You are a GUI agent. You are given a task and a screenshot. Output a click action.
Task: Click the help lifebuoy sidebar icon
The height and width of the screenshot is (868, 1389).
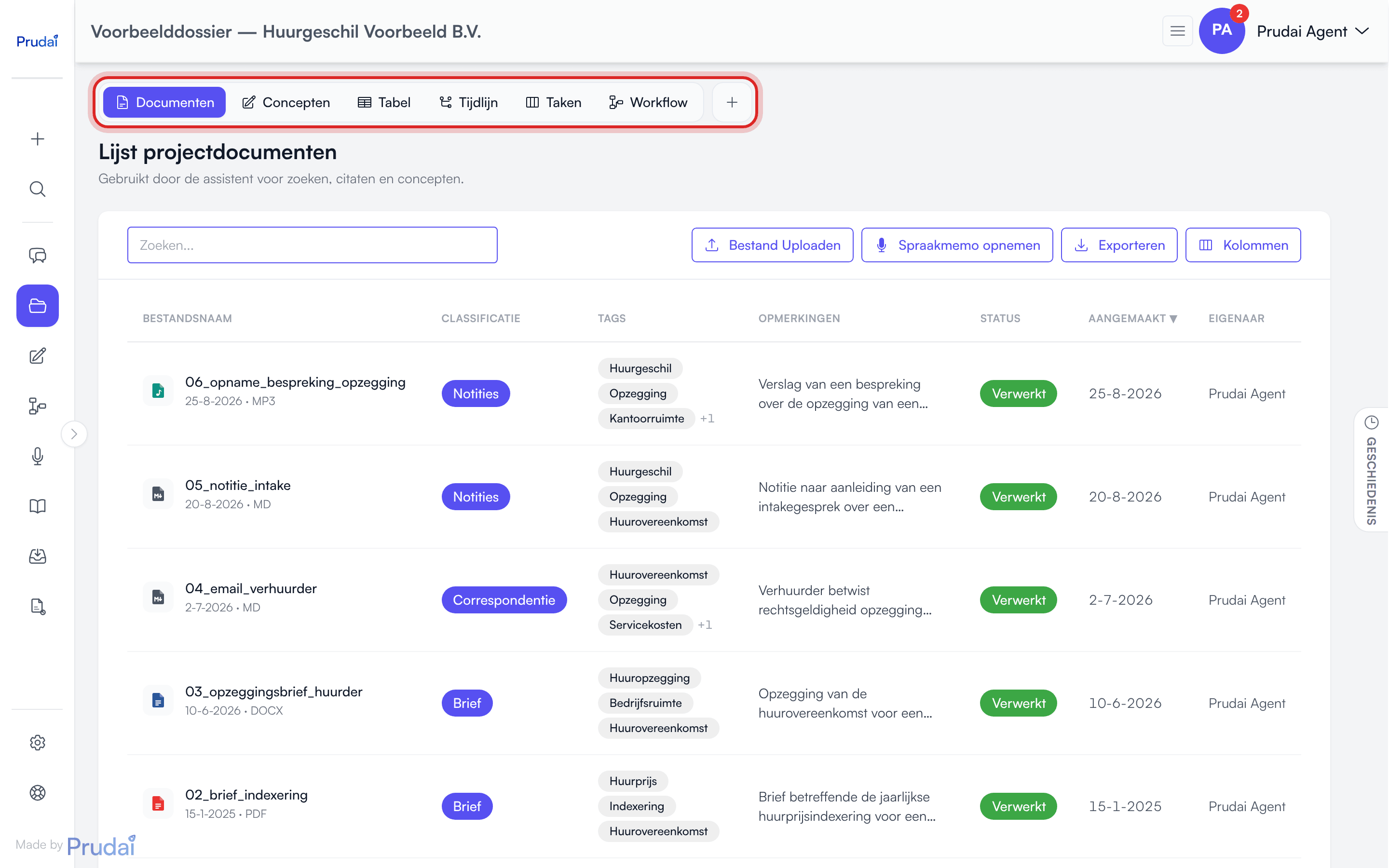(37, 792)
